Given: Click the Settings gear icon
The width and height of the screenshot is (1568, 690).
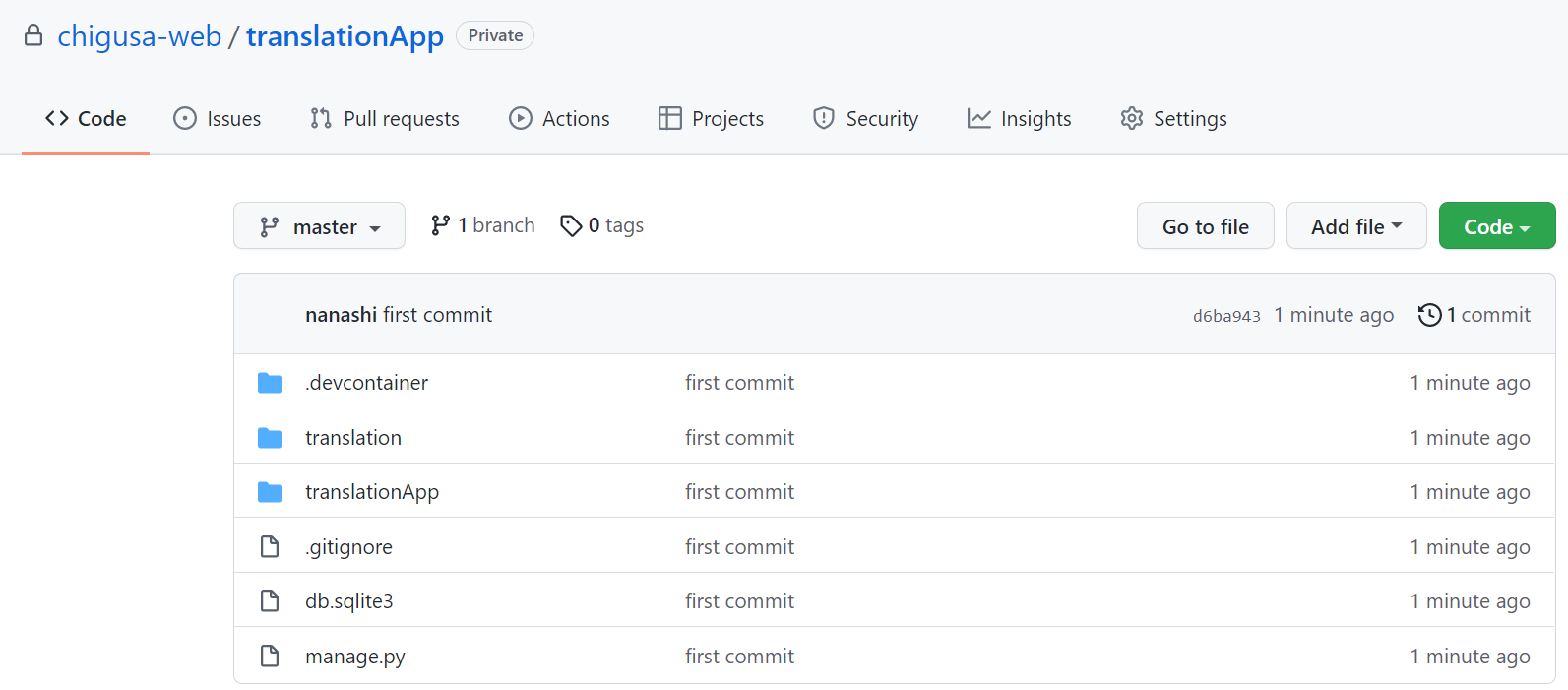Looking at the screenshot, I should [x=1132, y=118].
